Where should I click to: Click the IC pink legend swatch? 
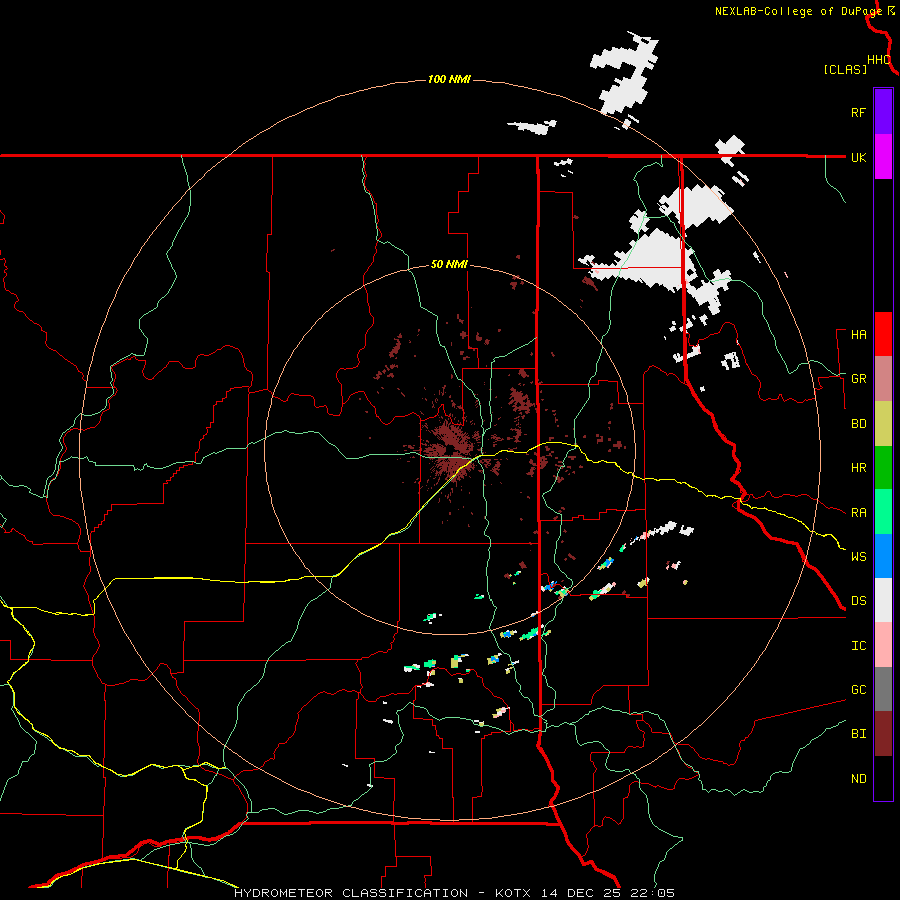click(883, 645)
